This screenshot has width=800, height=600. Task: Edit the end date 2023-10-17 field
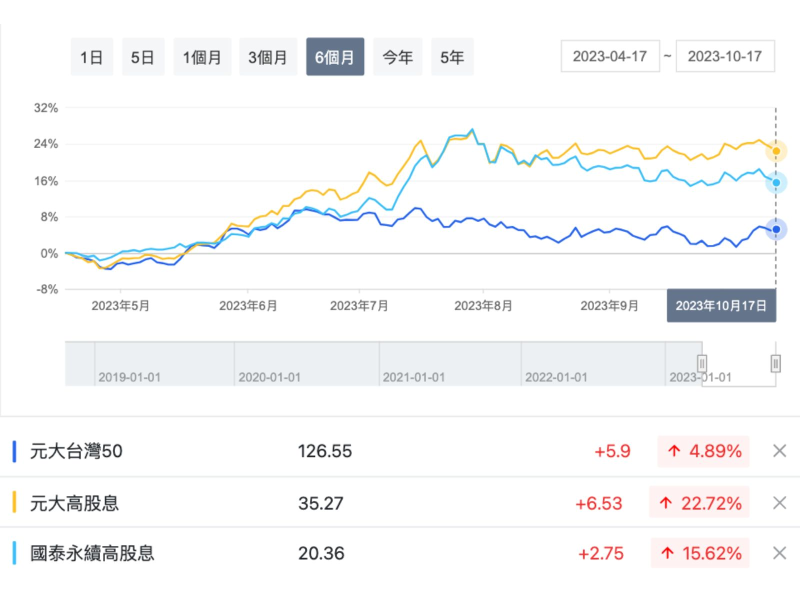(x=725, y=57)
